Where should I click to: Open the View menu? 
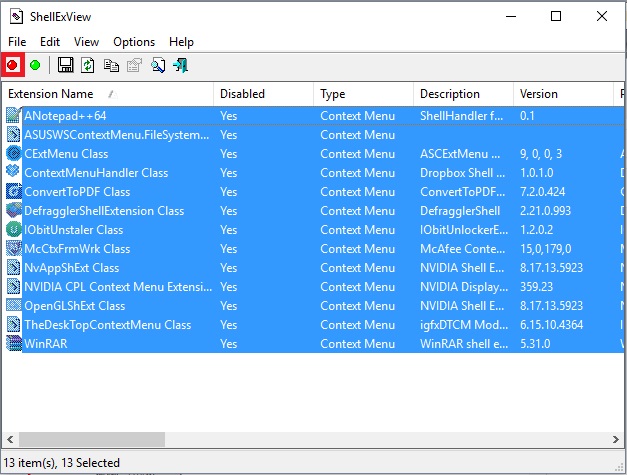click(x=86, y=42)
